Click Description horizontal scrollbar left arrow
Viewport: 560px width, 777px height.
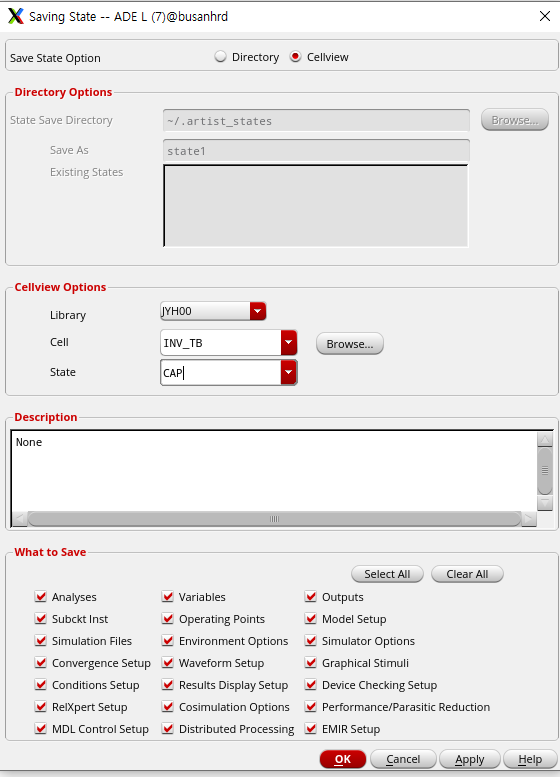pos(19,519)
